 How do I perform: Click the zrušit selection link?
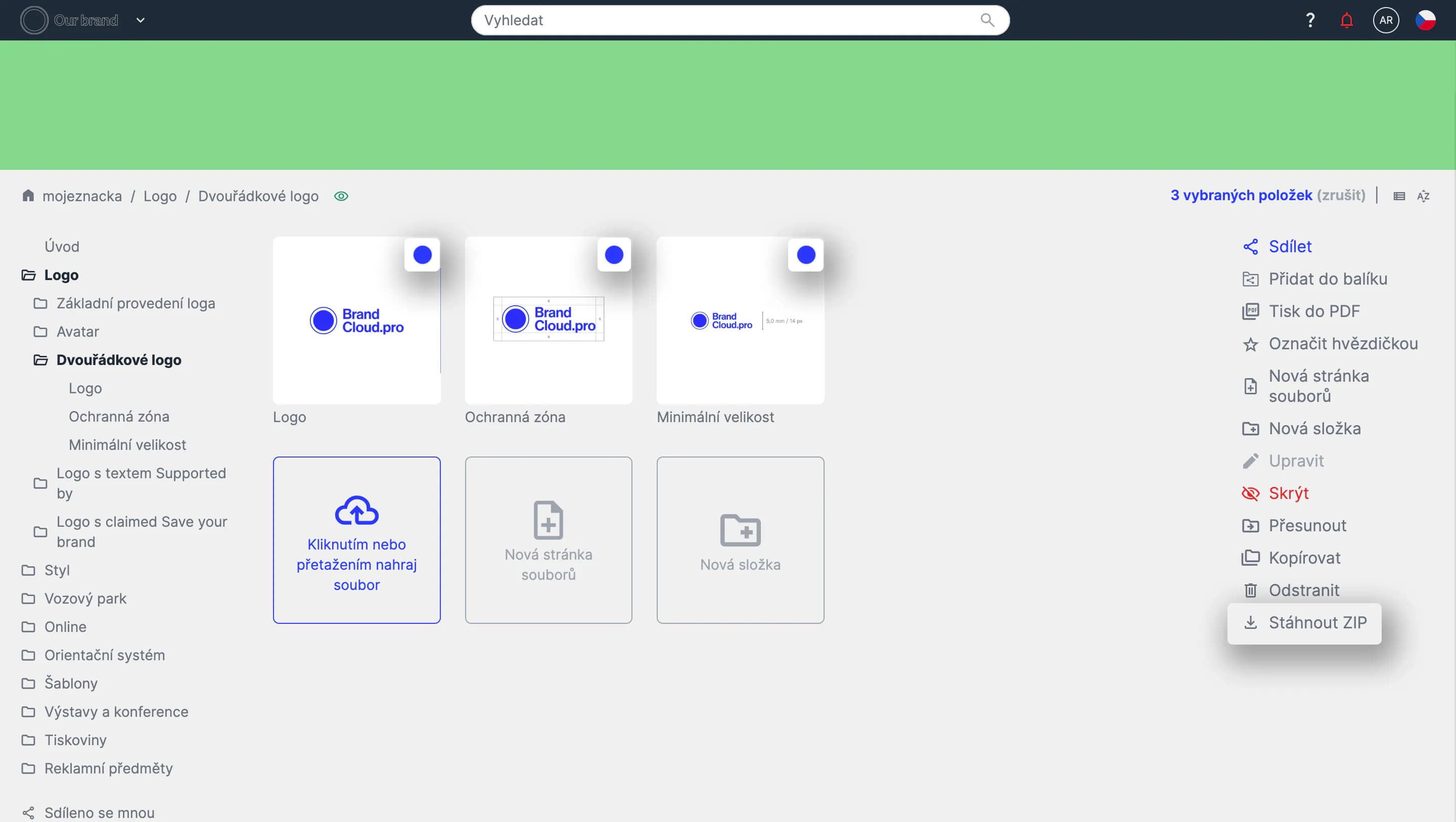point(1341,196)
